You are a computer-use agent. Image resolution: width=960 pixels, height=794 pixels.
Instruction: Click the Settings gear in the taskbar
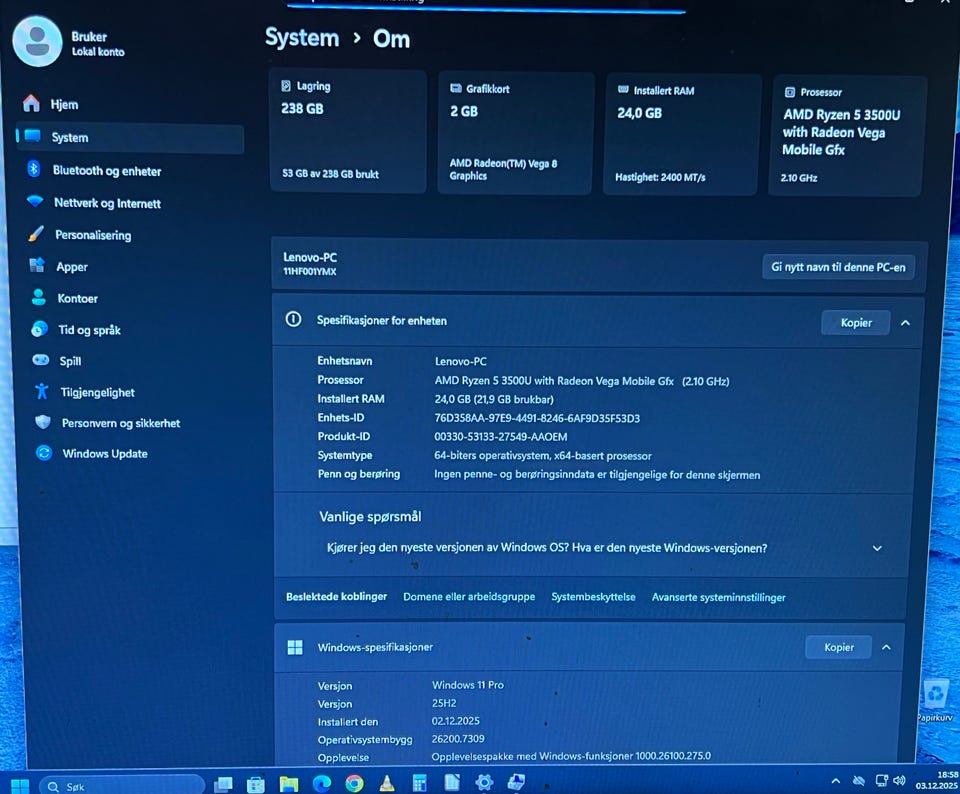click(x=484, y=782)
